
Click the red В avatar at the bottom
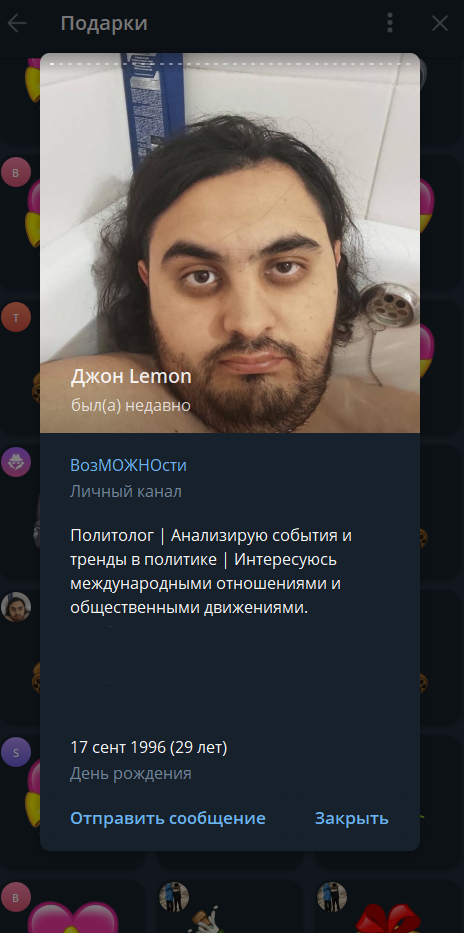[16, 897]
